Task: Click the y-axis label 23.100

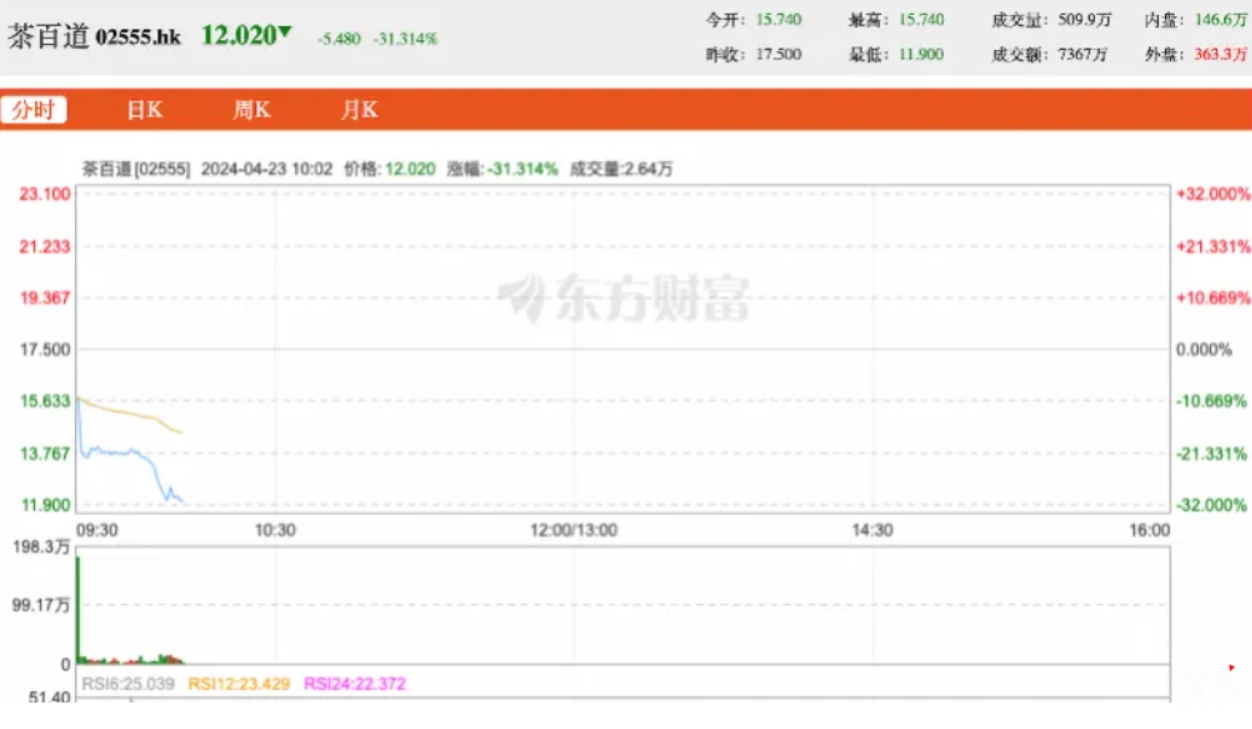Action: [45, 194]
